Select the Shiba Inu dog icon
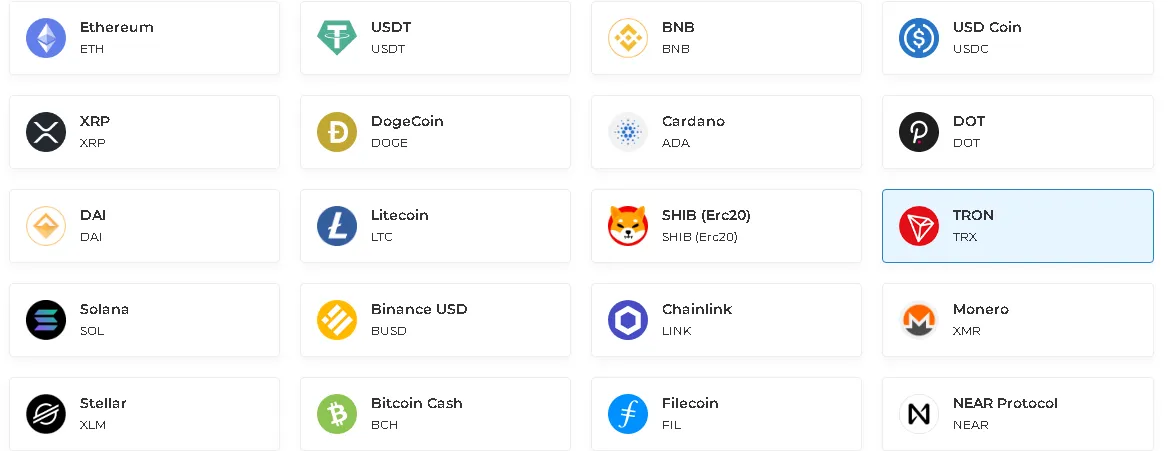Screen dimensions: 1170x451 [628, 226]
